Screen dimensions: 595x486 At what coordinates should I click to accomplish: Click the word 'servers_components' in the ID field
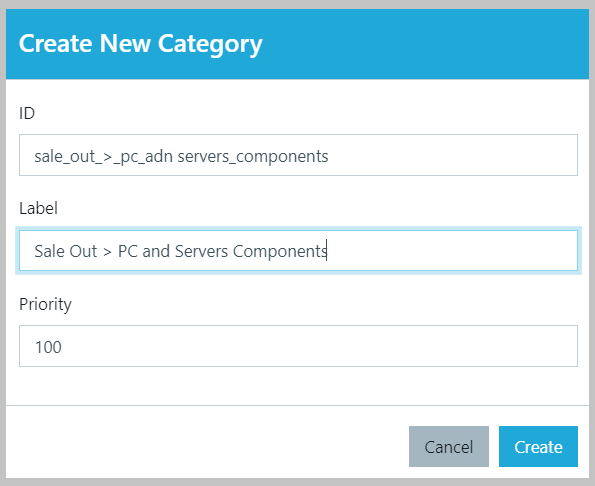click(253, 157)
